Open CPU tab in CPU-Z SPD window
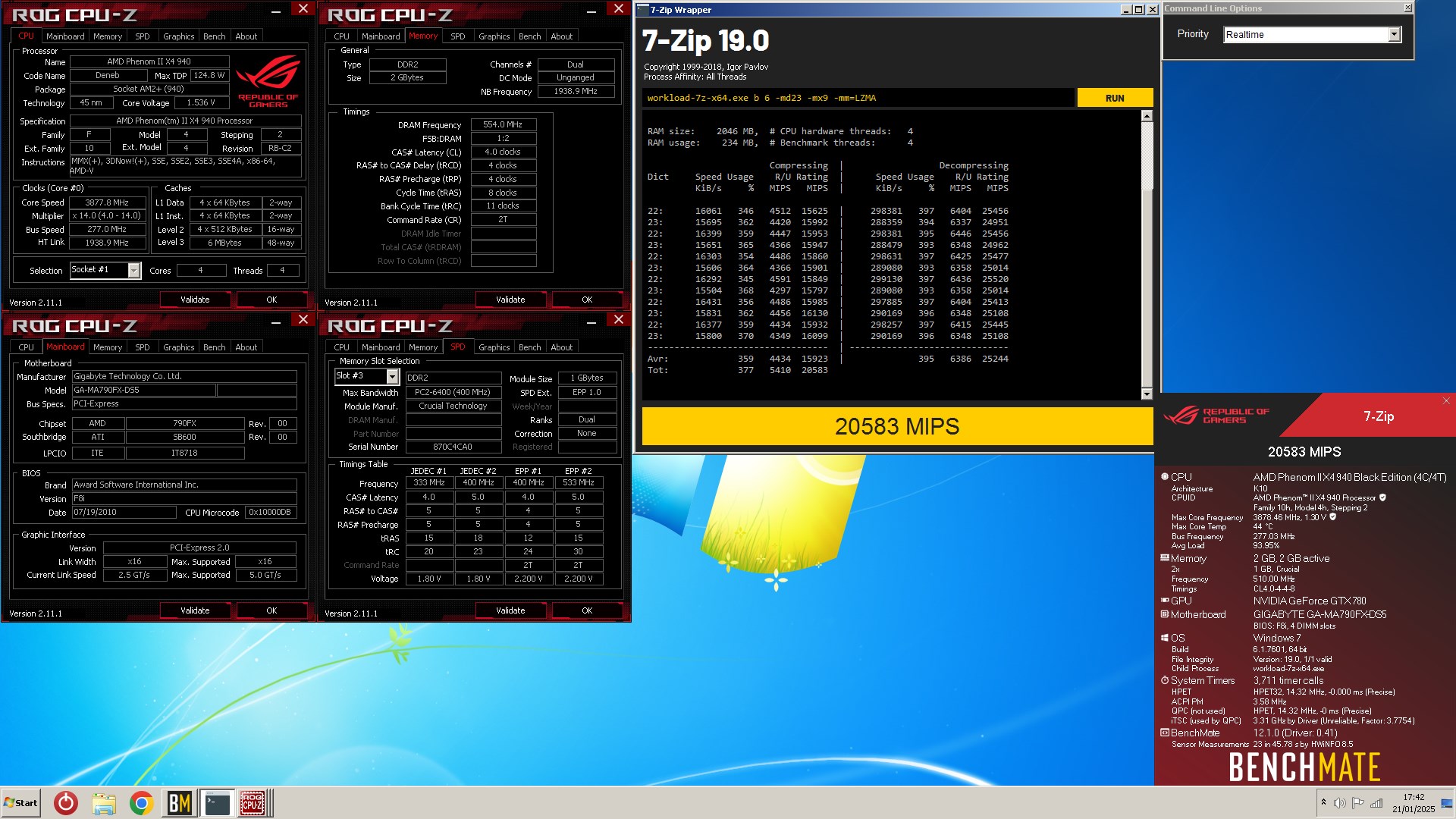 [x=342, y=347]
